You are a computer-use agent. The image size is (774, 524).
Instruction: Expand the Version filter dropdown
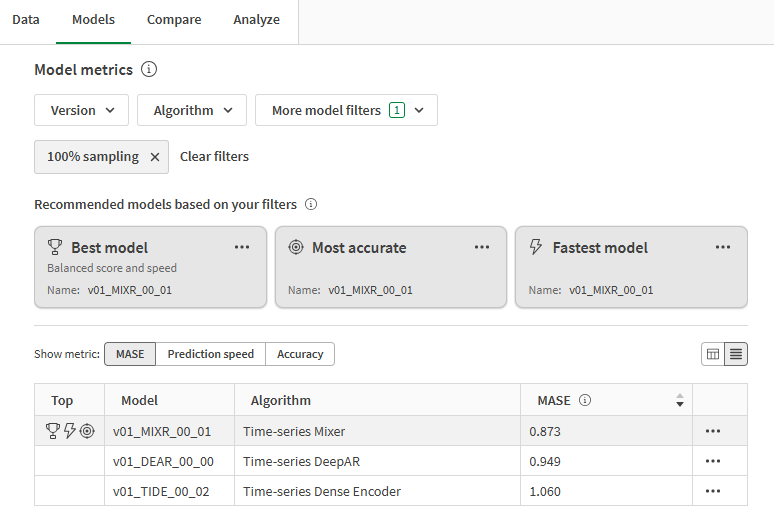pos(81,110)
